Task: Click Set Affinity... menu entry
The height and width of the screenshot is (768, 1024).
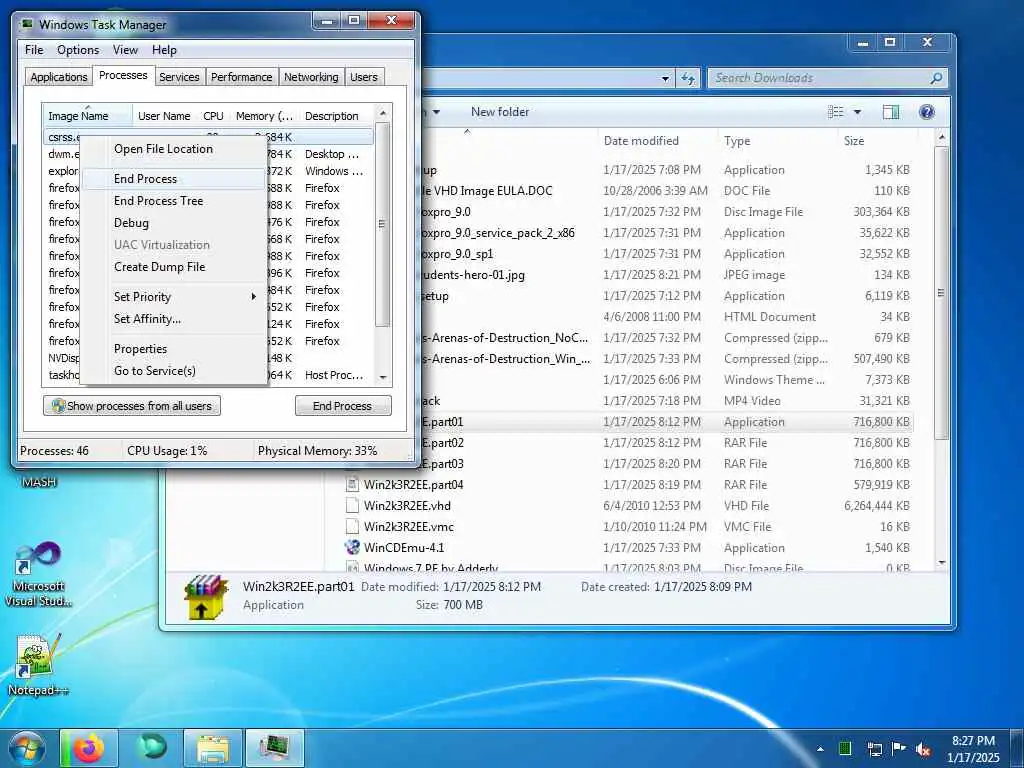Action: click(x=174, y=319)
